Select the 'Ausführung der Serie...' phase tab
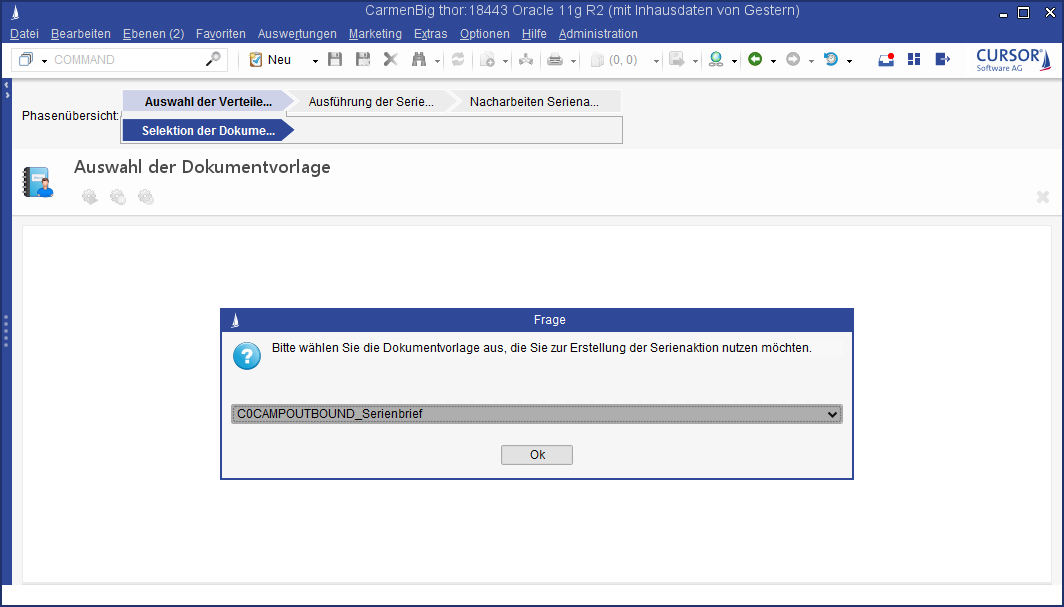1064x607 pixels. 371,102
